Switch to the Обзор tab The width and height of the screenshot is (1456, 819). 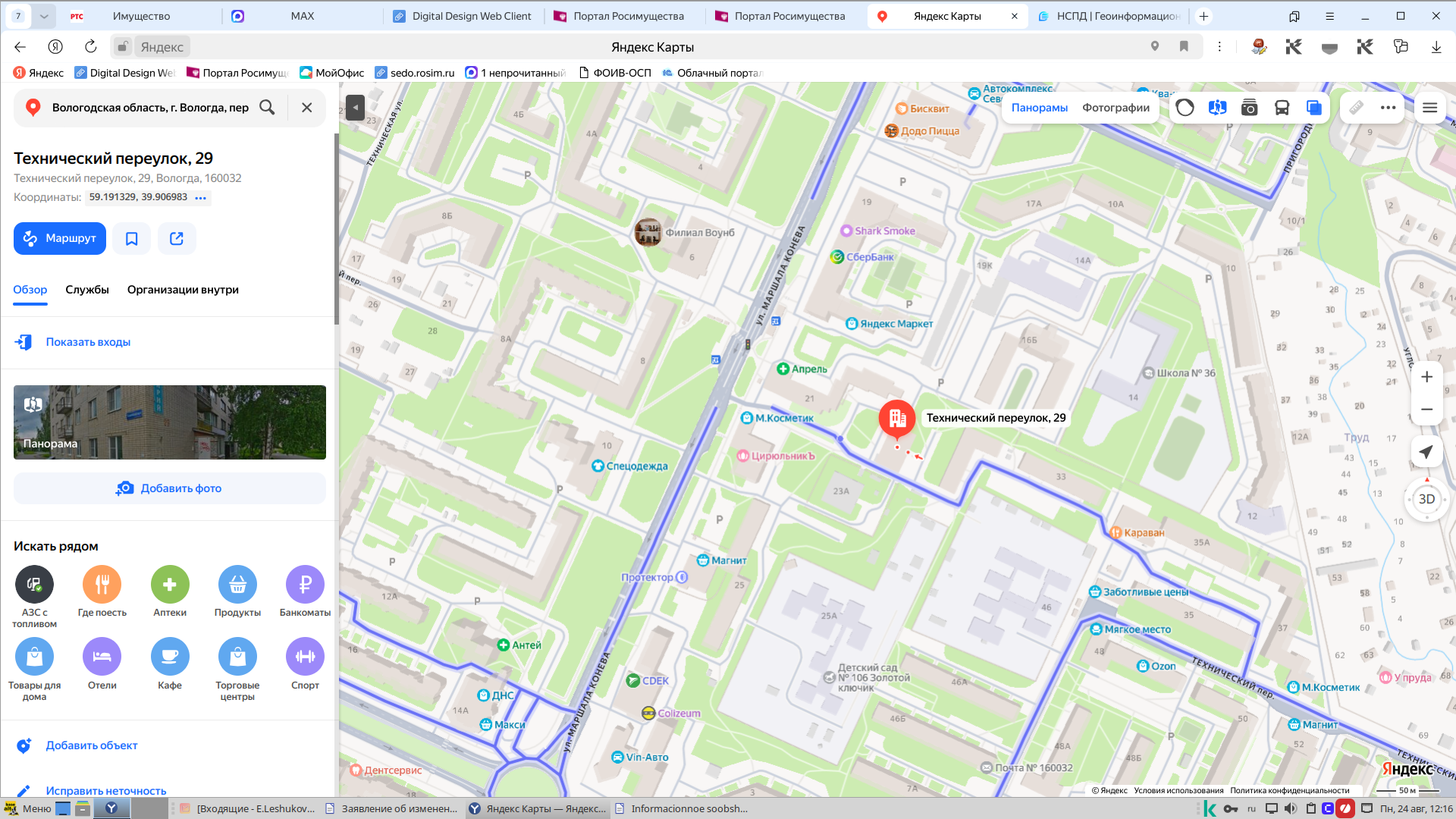click(30, 290)
